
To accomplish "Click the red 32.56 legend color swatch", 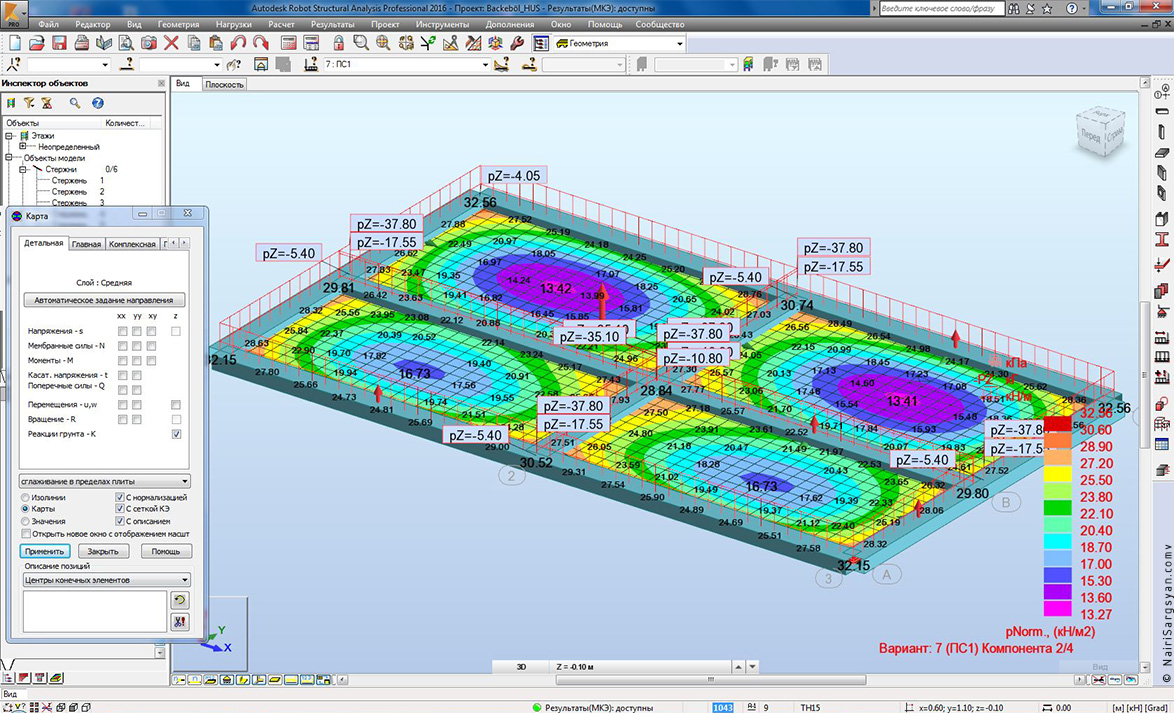I will [x=1057, y=422].
